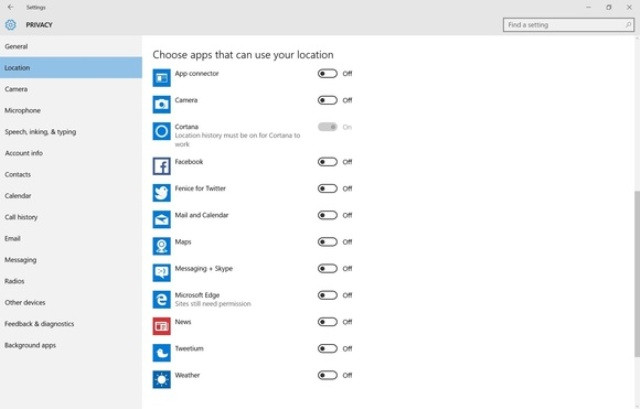This screenshot has height=409, width=640.
Task: Go to Feedback & diagnostics settings
Action: [x=39, y=324]
